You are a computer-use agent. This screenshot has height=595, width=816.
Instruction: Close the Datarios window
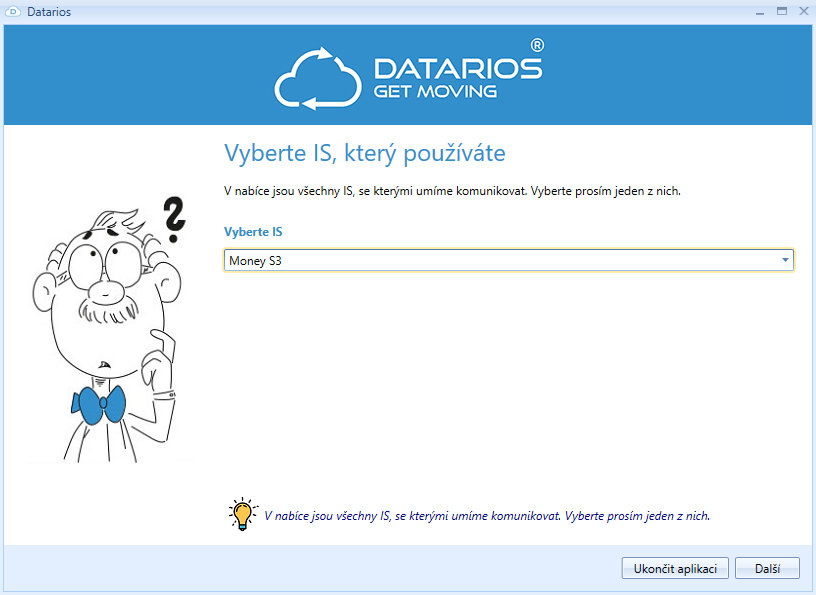pyautogui.click(x=802, y=11)
